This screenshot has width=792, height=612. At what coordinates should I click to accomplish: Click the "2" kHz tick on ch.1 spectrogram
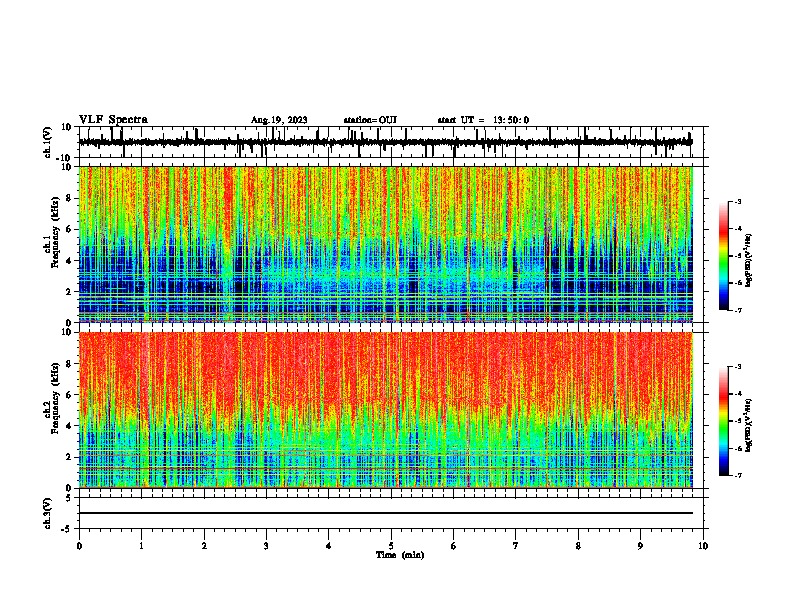(69, 292)
